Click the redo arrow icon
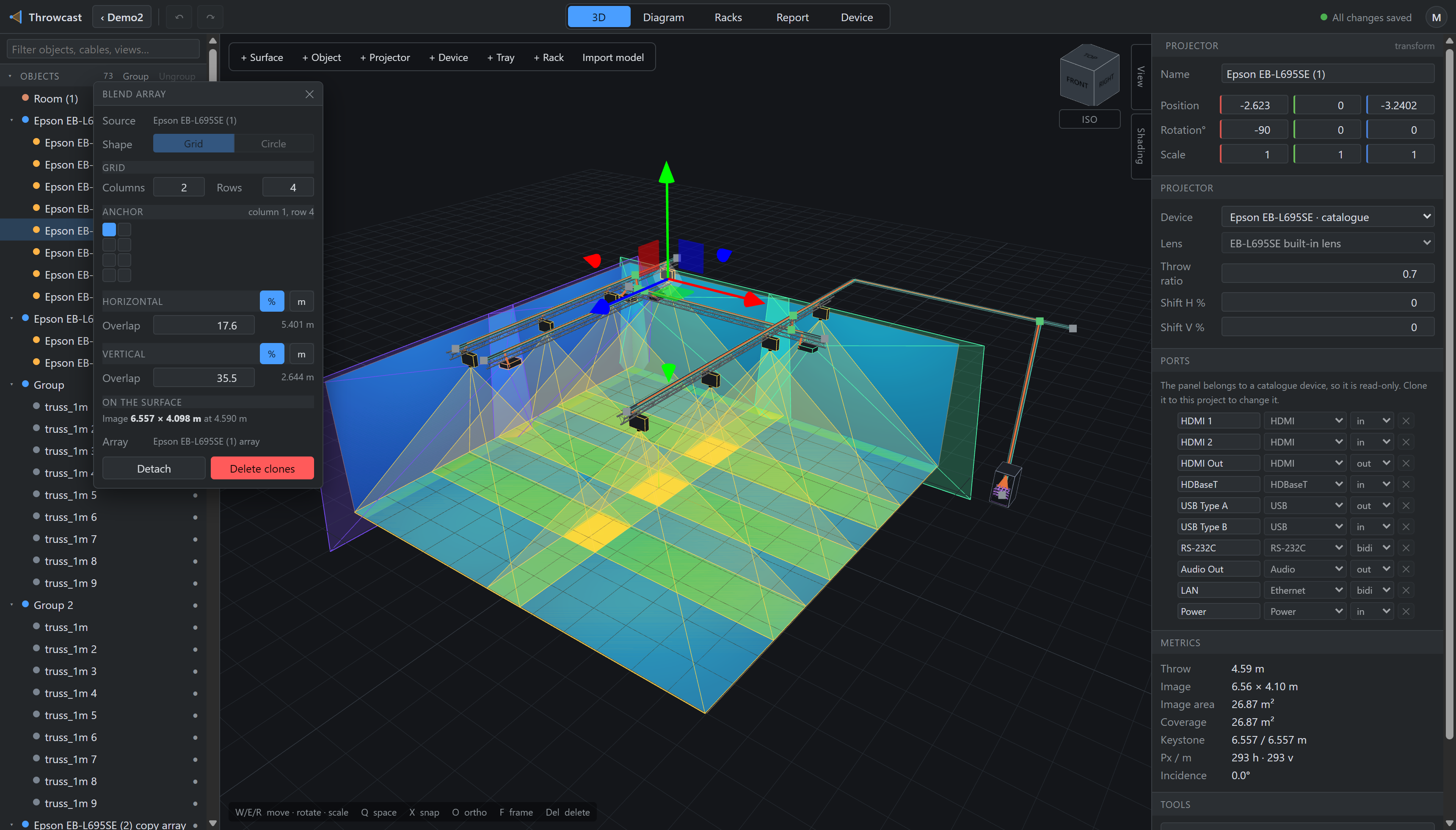The height and width of the screenshot is (830, 1456). 210,17
